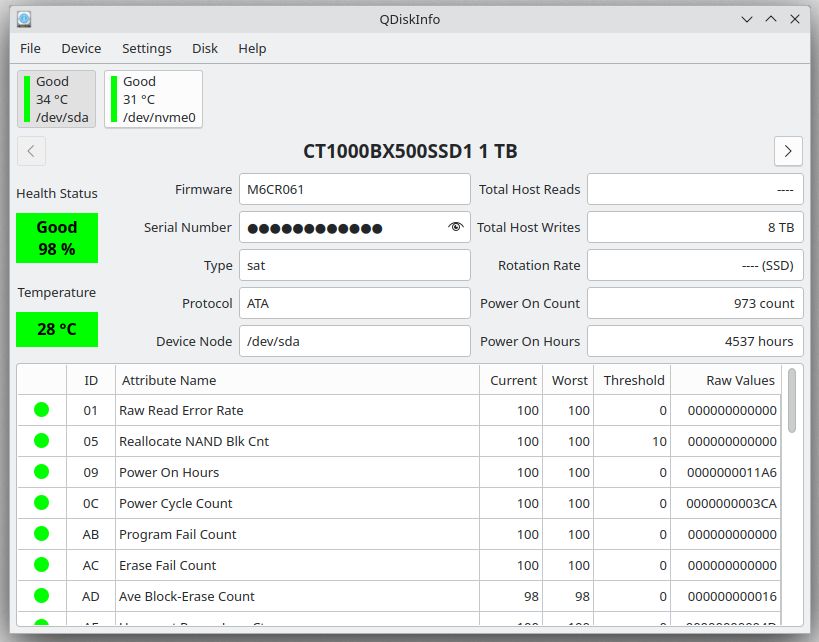Click the green status dot beside Power On Hours
The height and width of the screenshot is (642, 819).
pyautogui.click(x=40, y=472)
